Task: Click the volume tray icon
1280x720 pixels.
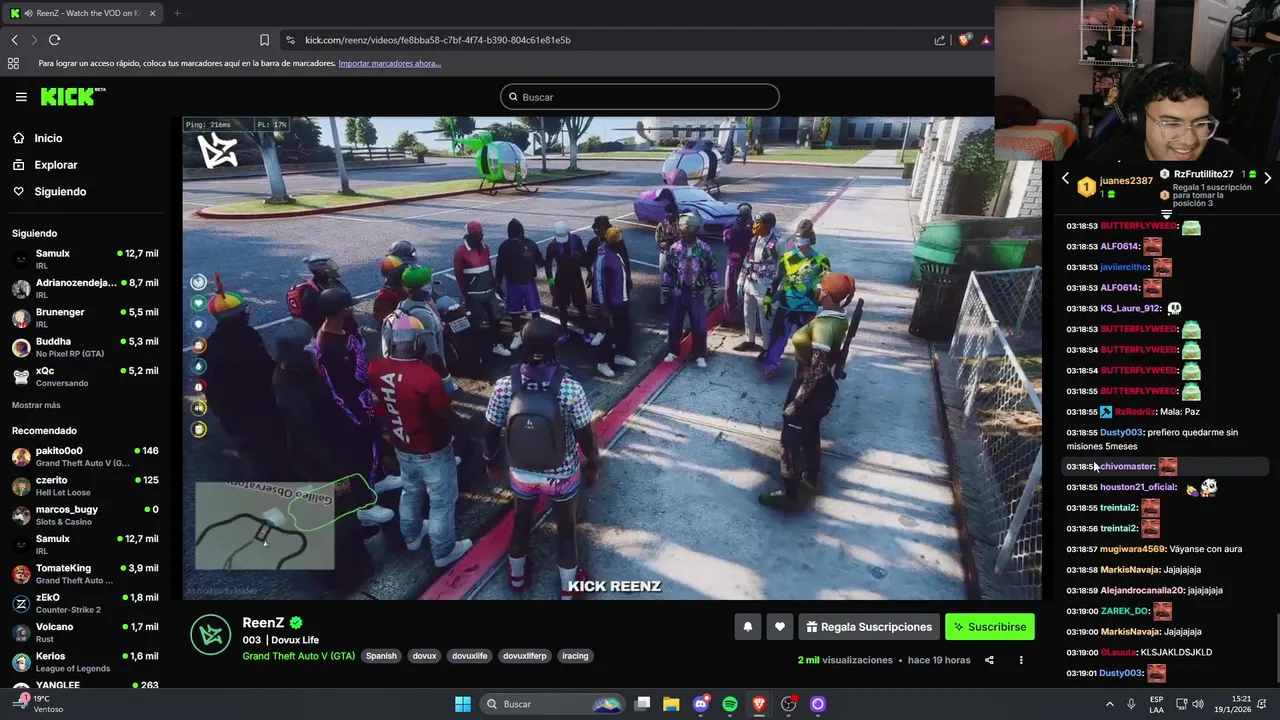Action: point(1198,704)
